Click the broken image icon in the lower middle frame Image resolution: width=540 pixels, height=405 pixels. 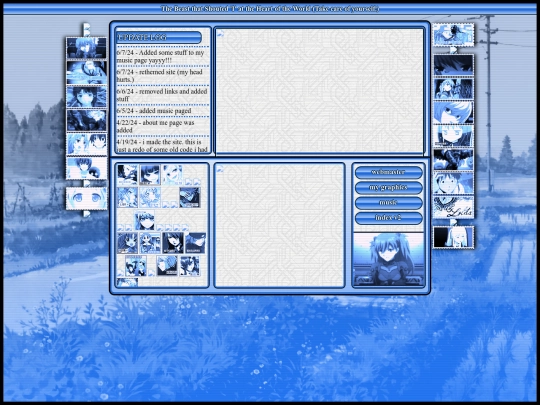219,168
